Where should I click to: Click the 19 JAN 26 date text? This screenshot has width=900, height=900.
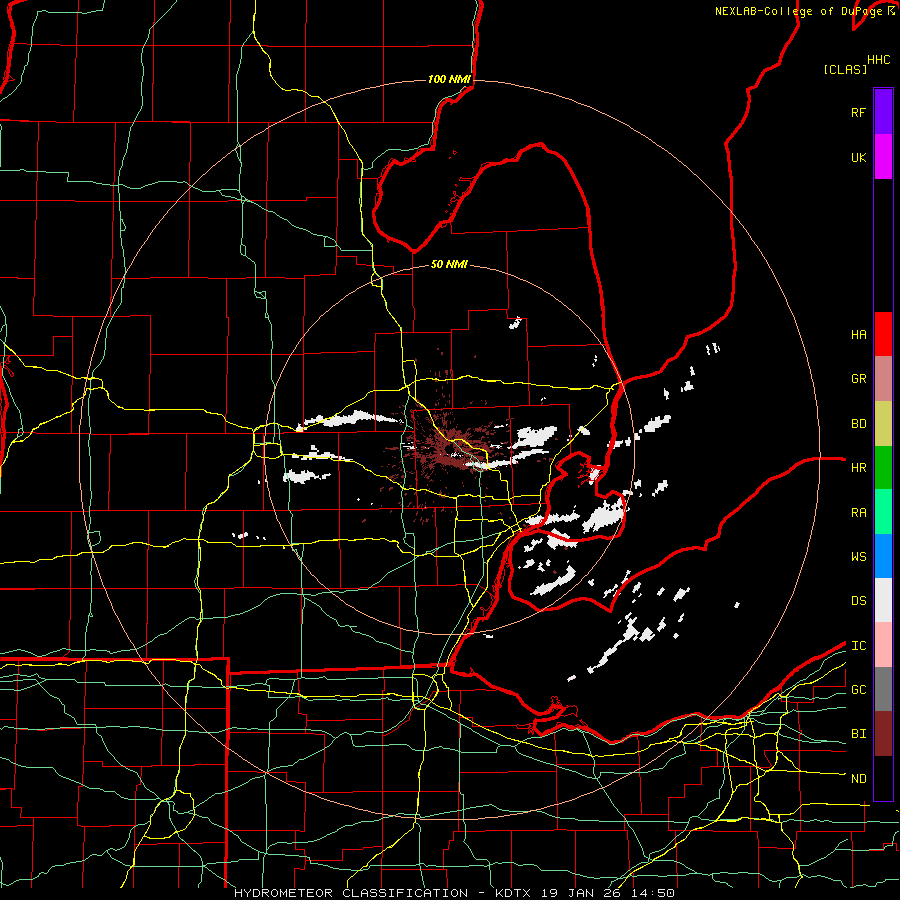581,893
